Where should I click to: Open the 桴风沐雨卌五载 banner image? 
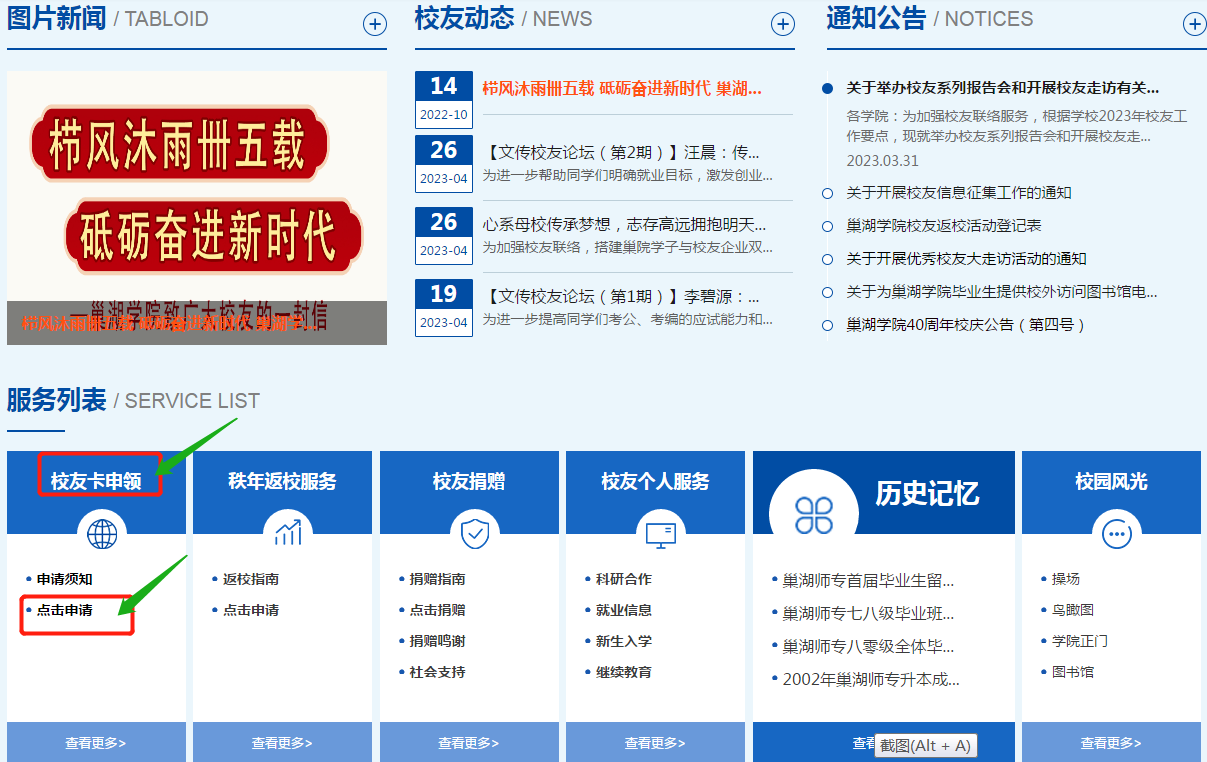tap(197, 207)
